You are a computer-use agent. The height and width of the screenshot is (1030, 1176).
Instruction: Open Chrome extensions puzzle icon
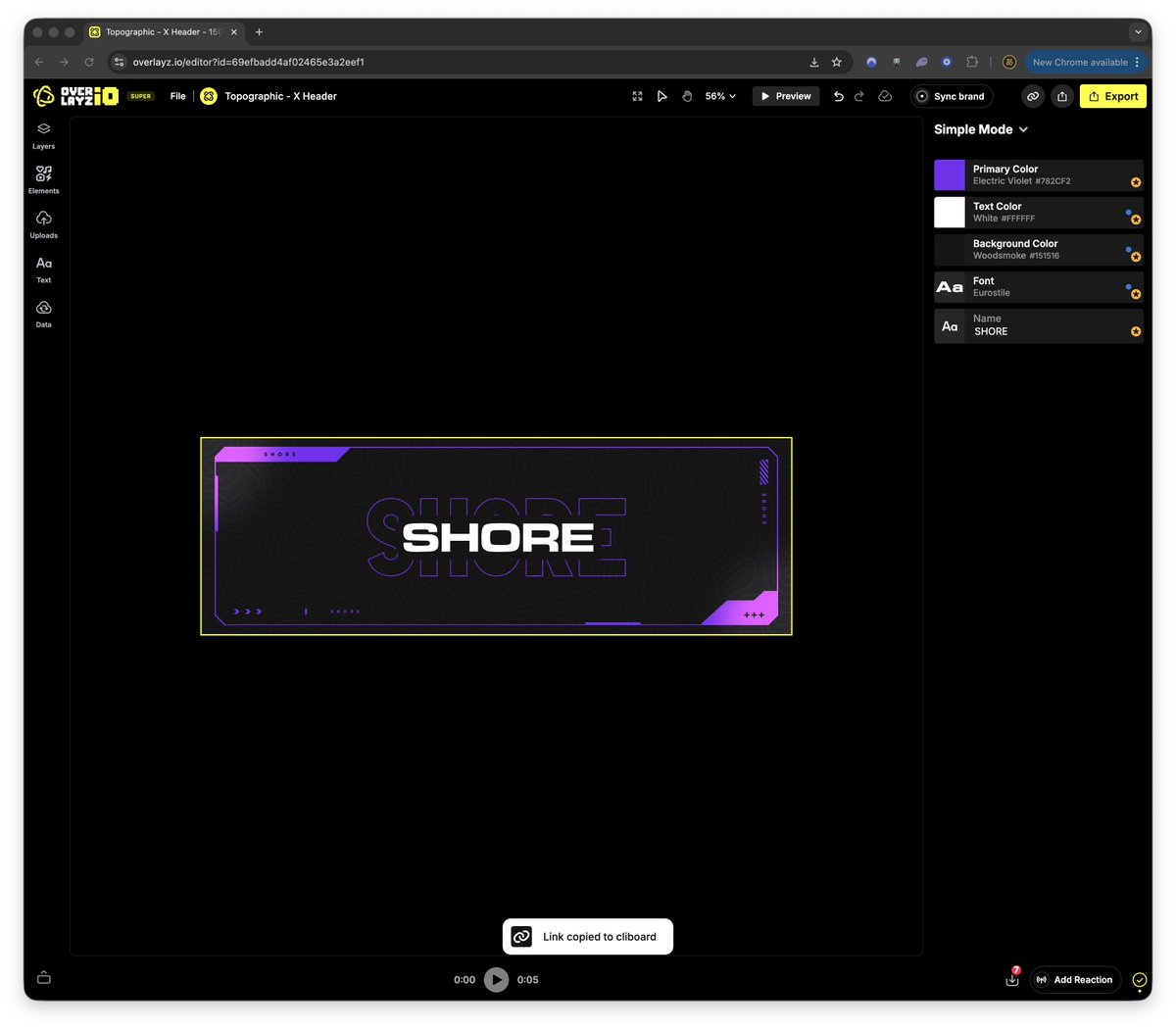click(972, 62)
